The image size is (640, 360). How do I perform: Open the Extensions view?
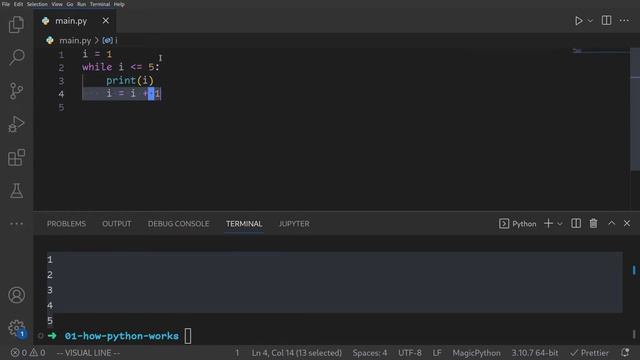click(16, 158)
